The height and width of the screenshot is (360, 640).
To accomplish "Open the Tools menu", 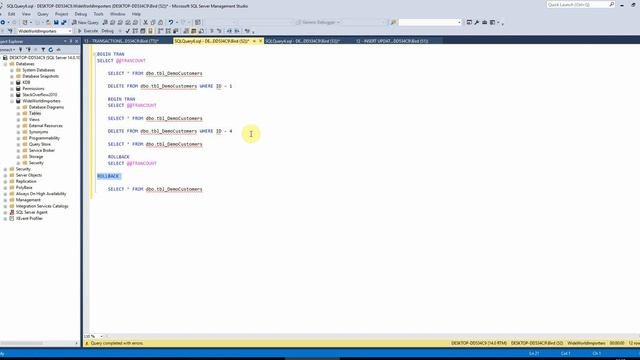I will click(98, 14).
